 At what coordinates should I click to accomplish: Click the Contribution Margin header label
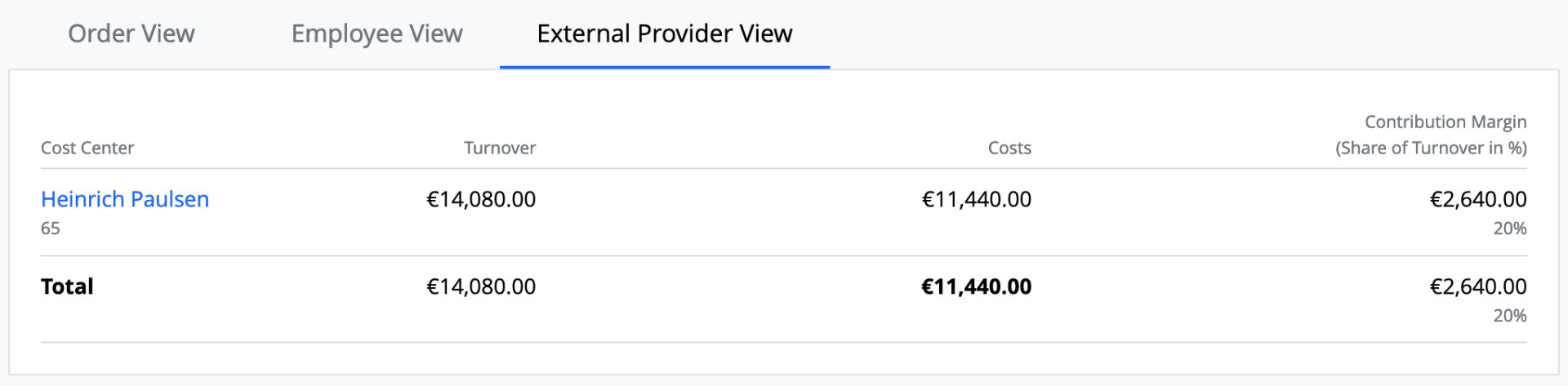pyautogui.click(x=1445, y=122)
